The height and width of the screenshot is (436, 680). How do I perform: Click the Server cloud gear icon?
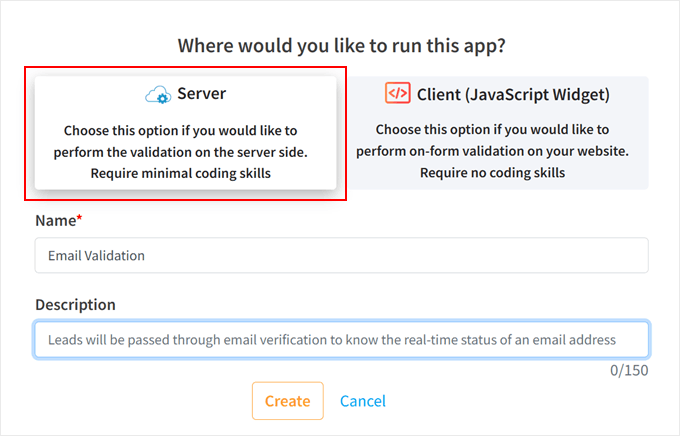pos(158,95)
